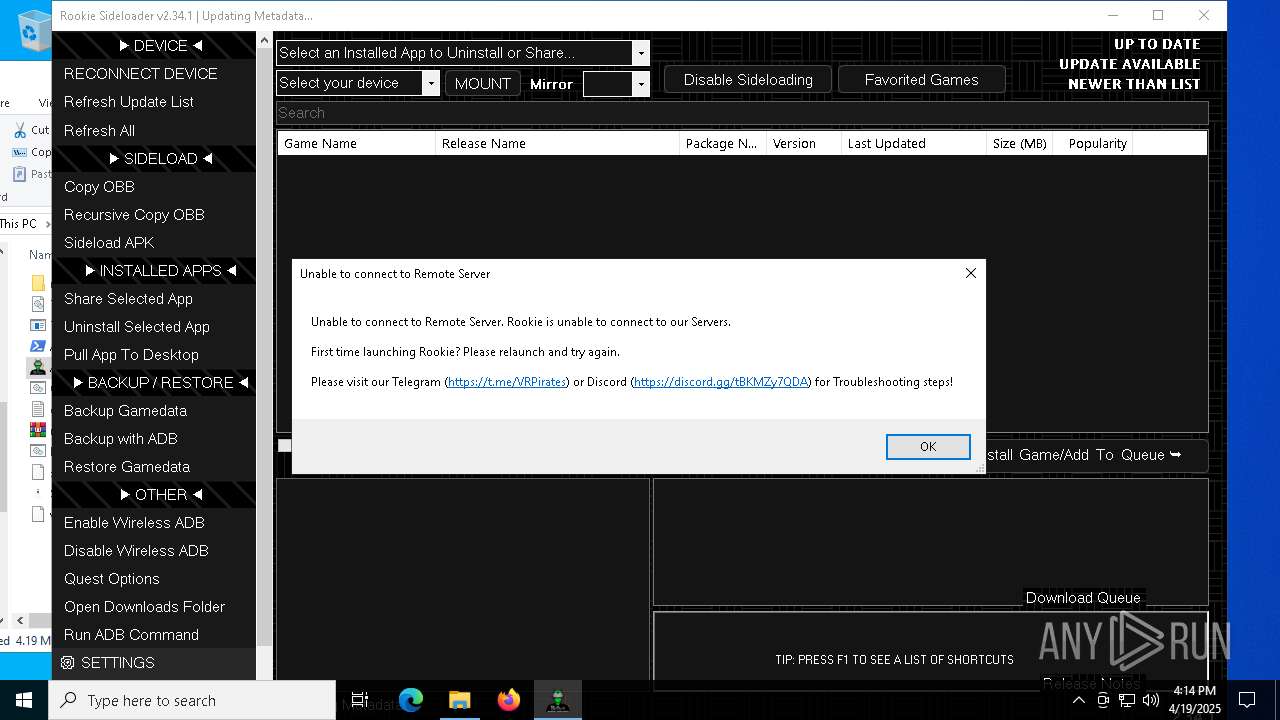
Task: Open File Explorer from the taskbar
Action: (x=459, y=700)
